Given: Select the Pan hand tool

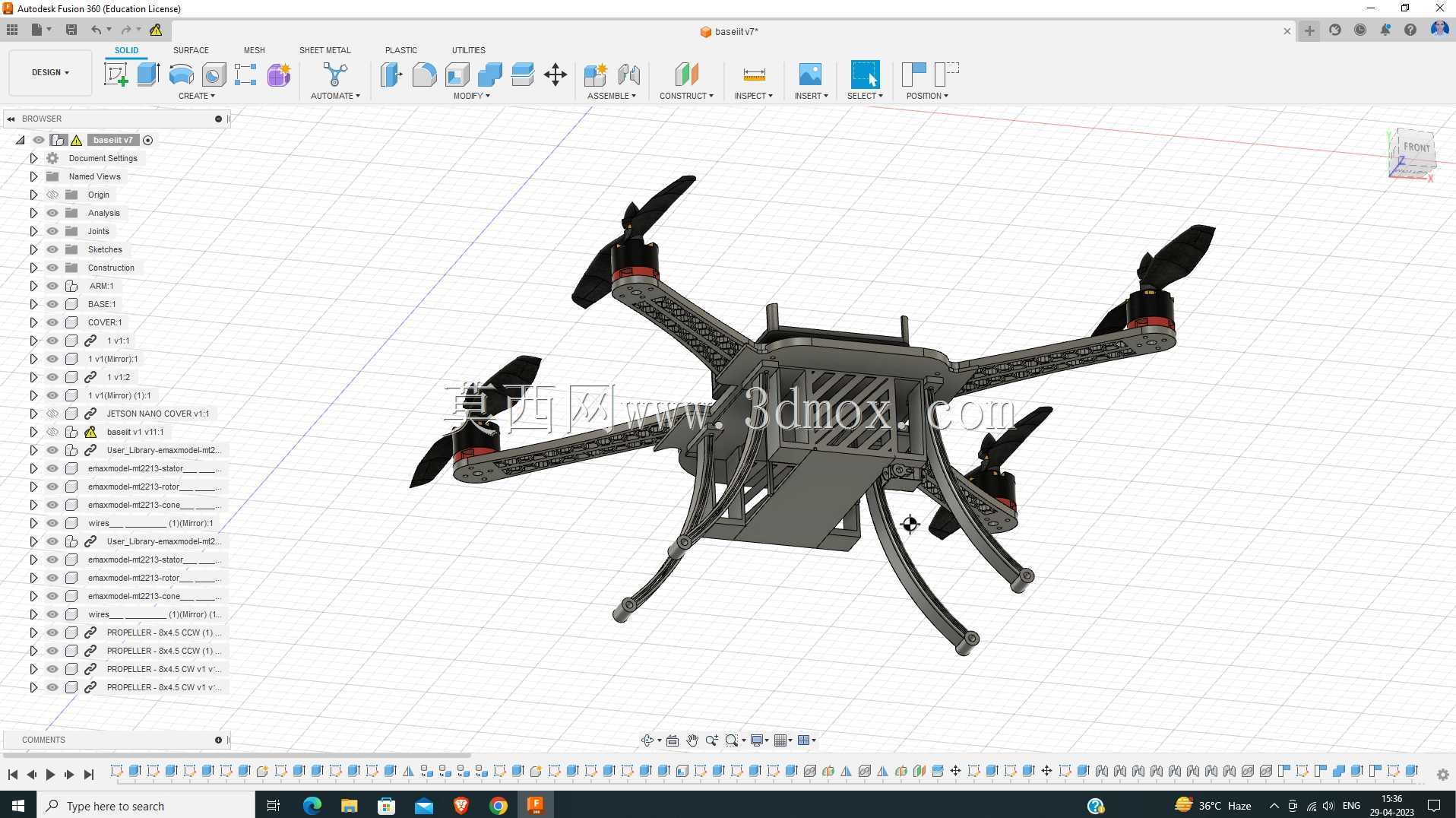Looking at the screenshot, I should pyautogui.click(x=692, y=740).
